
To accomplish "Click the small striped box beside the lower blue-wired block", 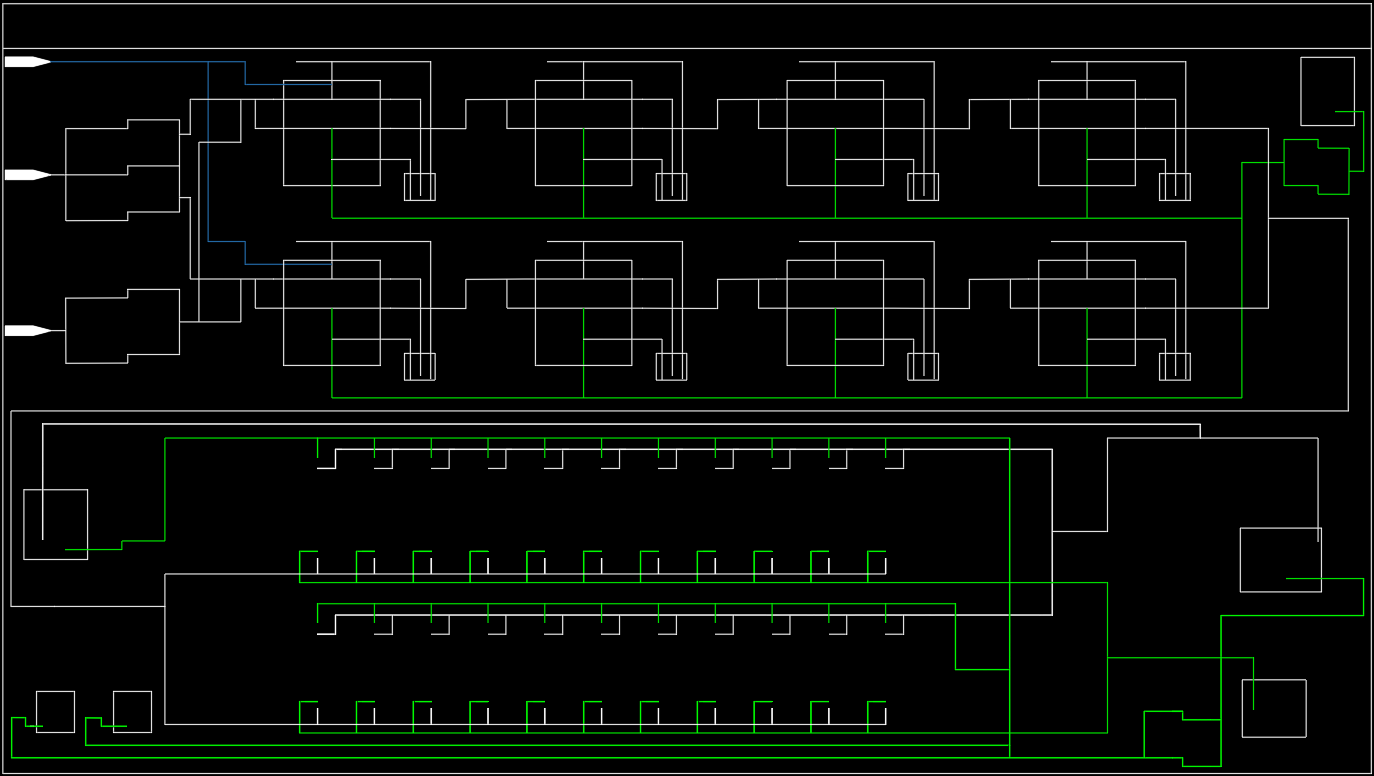I will [420, 367].
